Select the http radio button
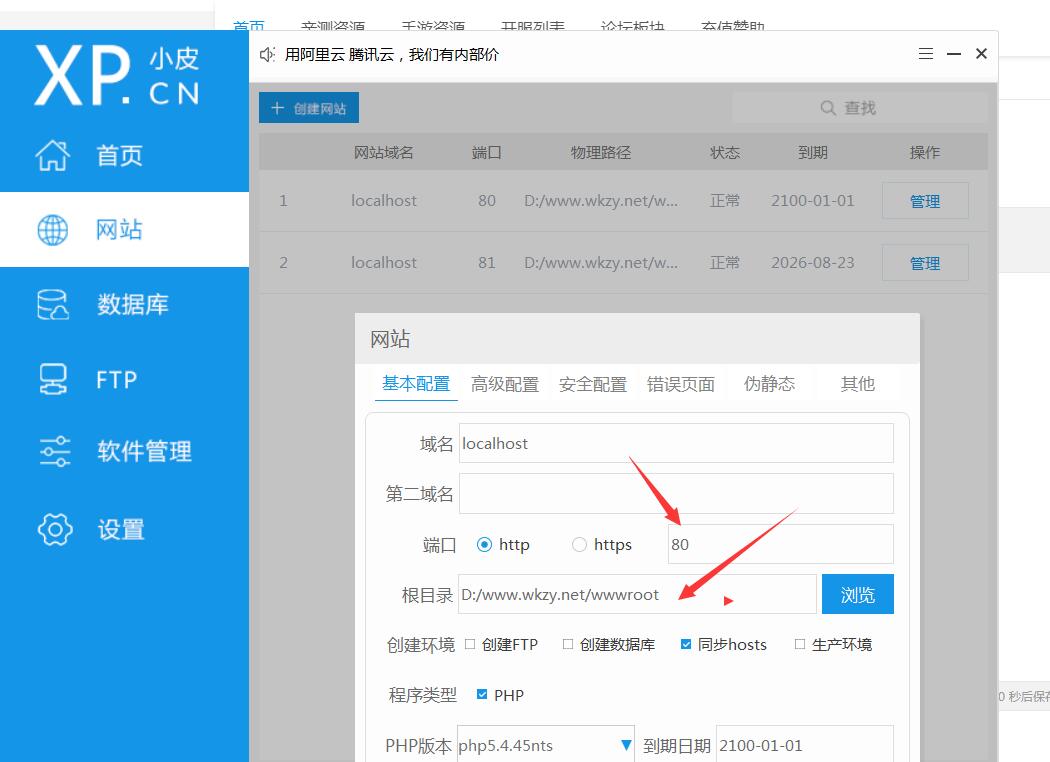Image resolution: width=1050 pixels, height=762 pixels. pyautogui.click(x=485, y=545)
